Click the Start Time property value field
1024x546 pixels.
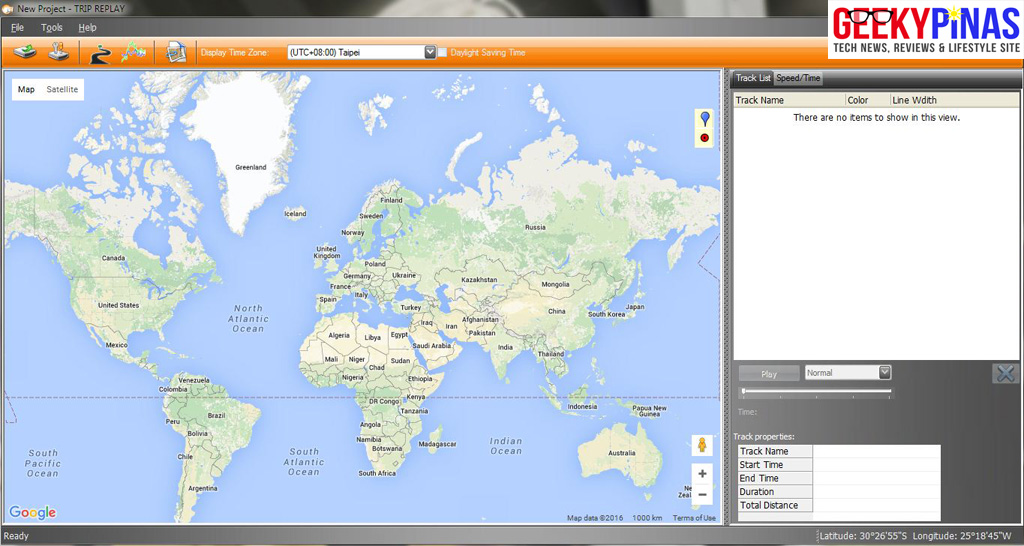(876, 465)
